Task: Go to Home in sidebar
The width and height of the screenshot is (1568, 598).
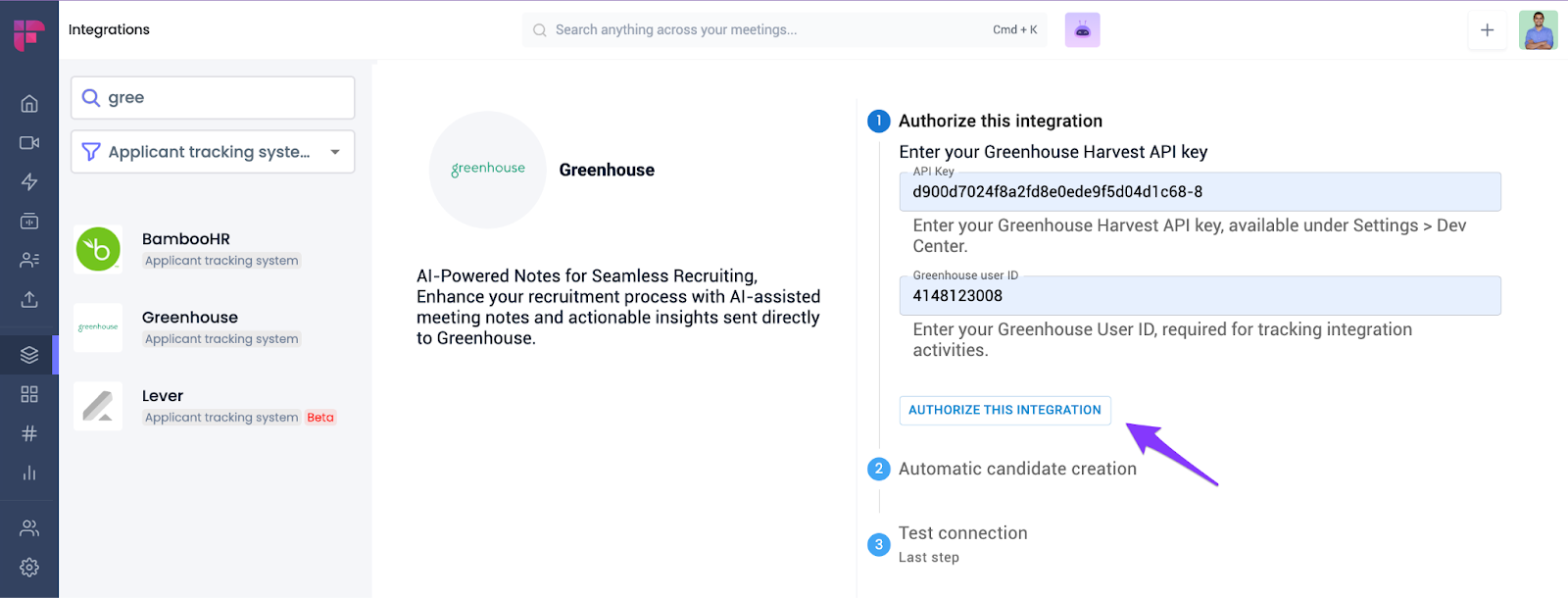Action: pos(29,104)
